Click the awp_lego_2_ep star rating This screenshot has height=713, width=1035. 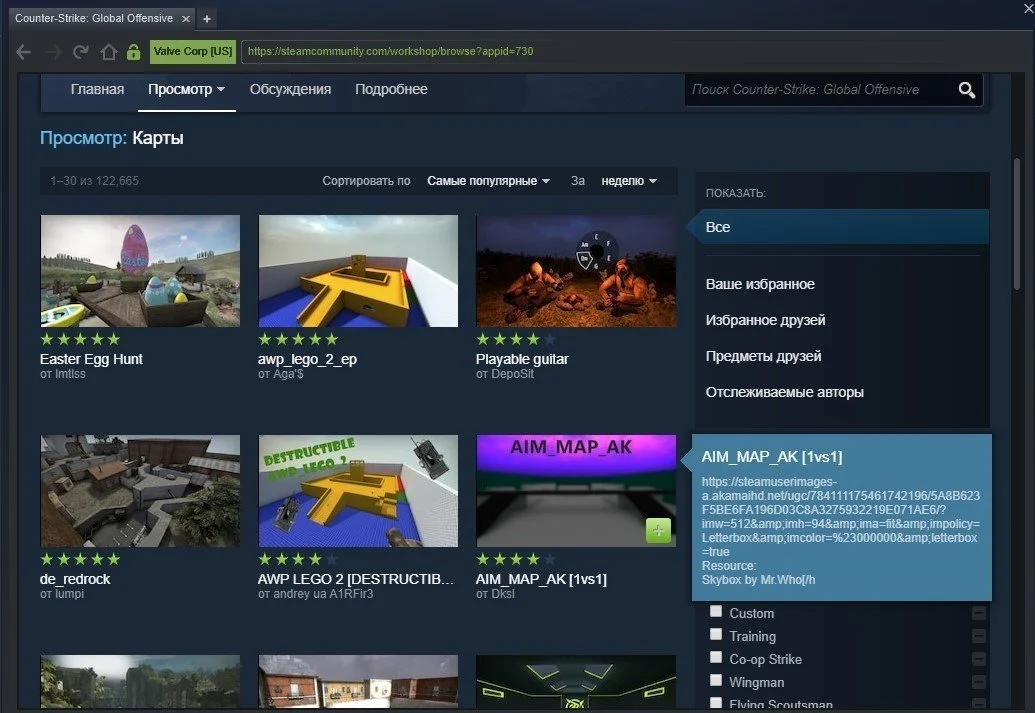coord(298,339)
